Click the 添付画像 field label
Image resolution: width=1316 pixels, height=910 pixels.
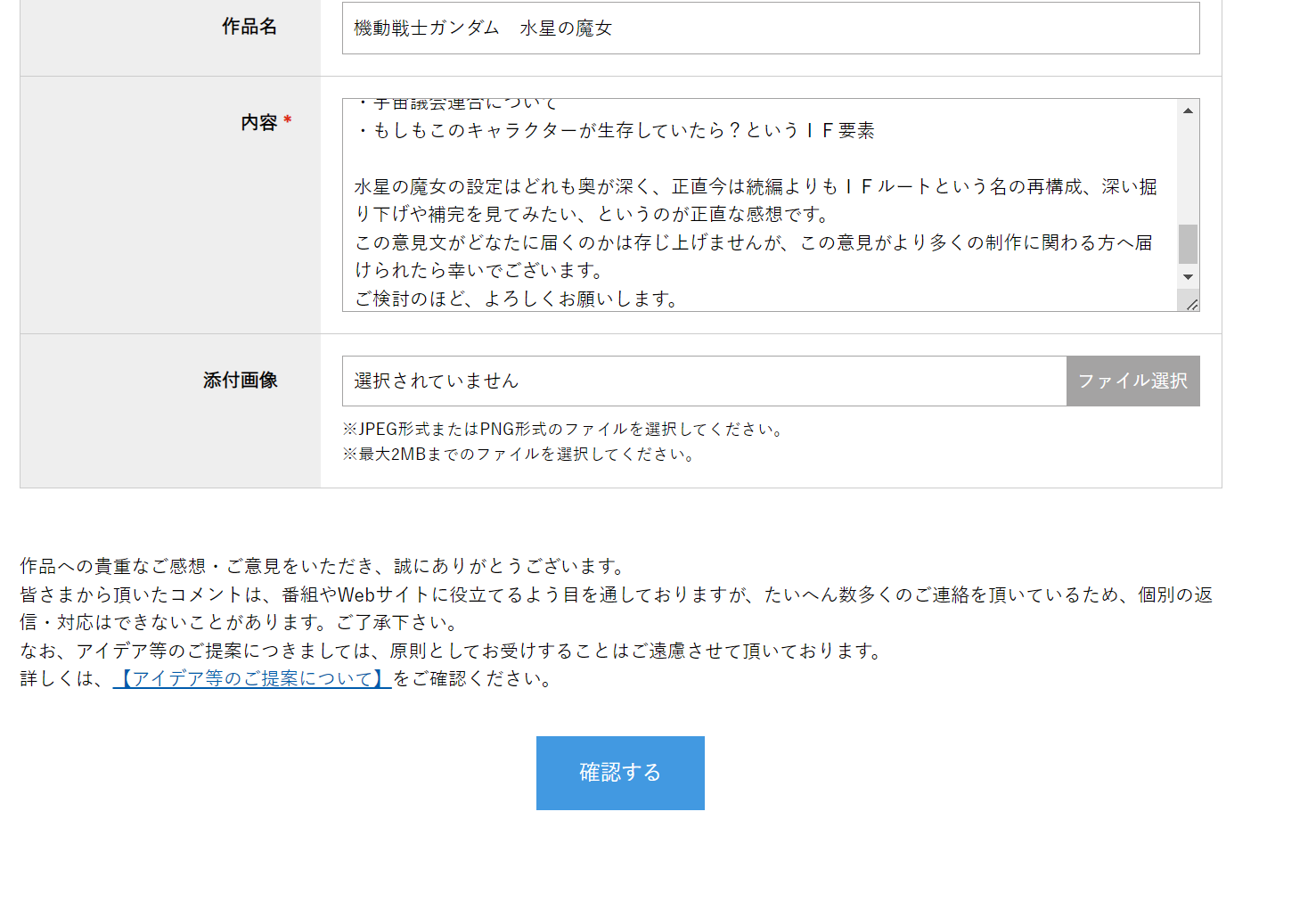[241, 381]
